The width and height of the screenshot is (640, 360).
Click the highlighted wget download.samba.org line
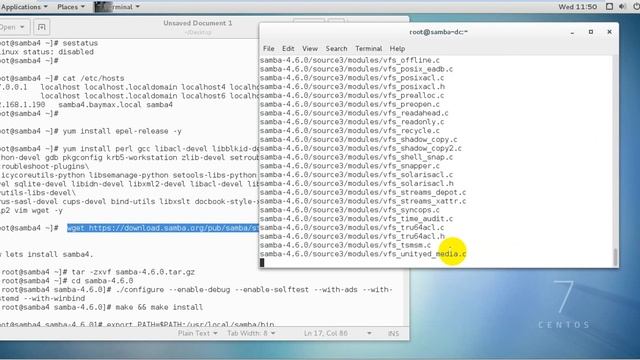(163, 228)
